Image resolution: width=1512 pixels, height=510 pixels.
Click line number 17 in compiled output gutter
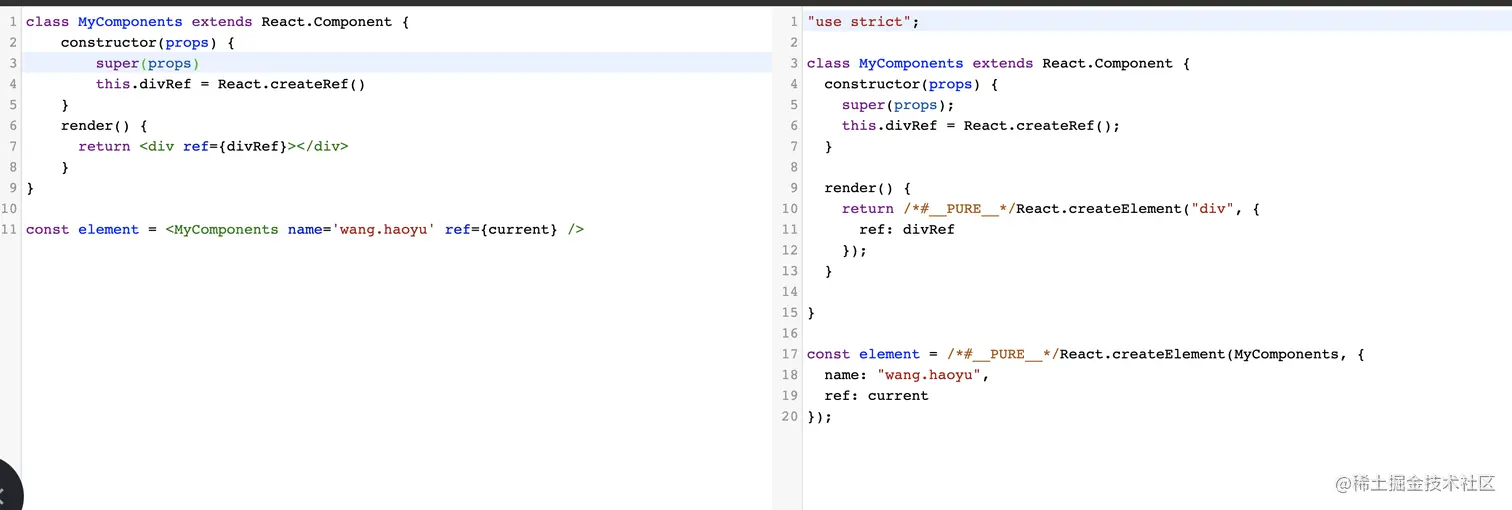(x=790, y=354)
